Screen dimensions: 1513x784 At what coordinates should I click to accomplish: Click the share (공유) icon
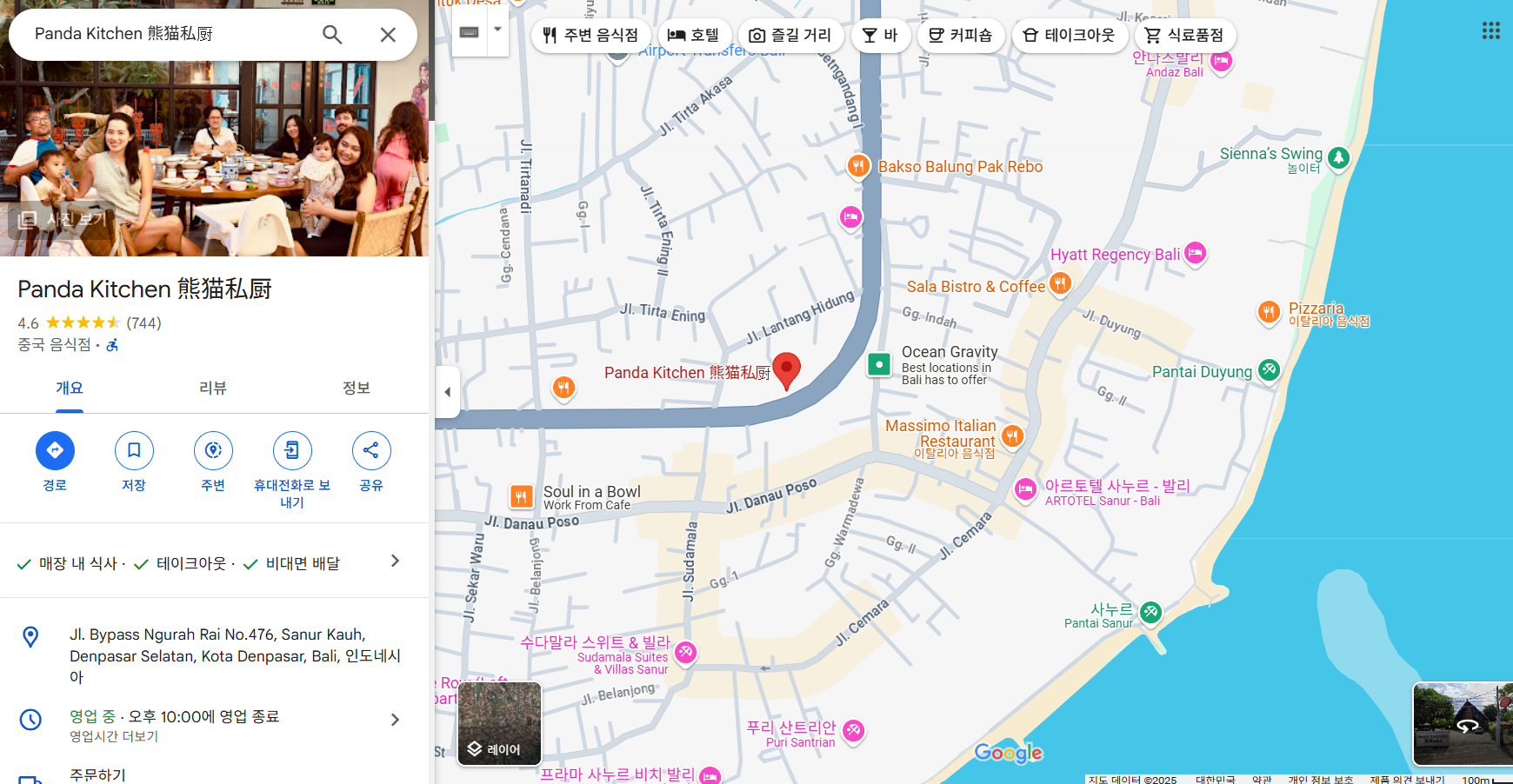coord(371,450)
